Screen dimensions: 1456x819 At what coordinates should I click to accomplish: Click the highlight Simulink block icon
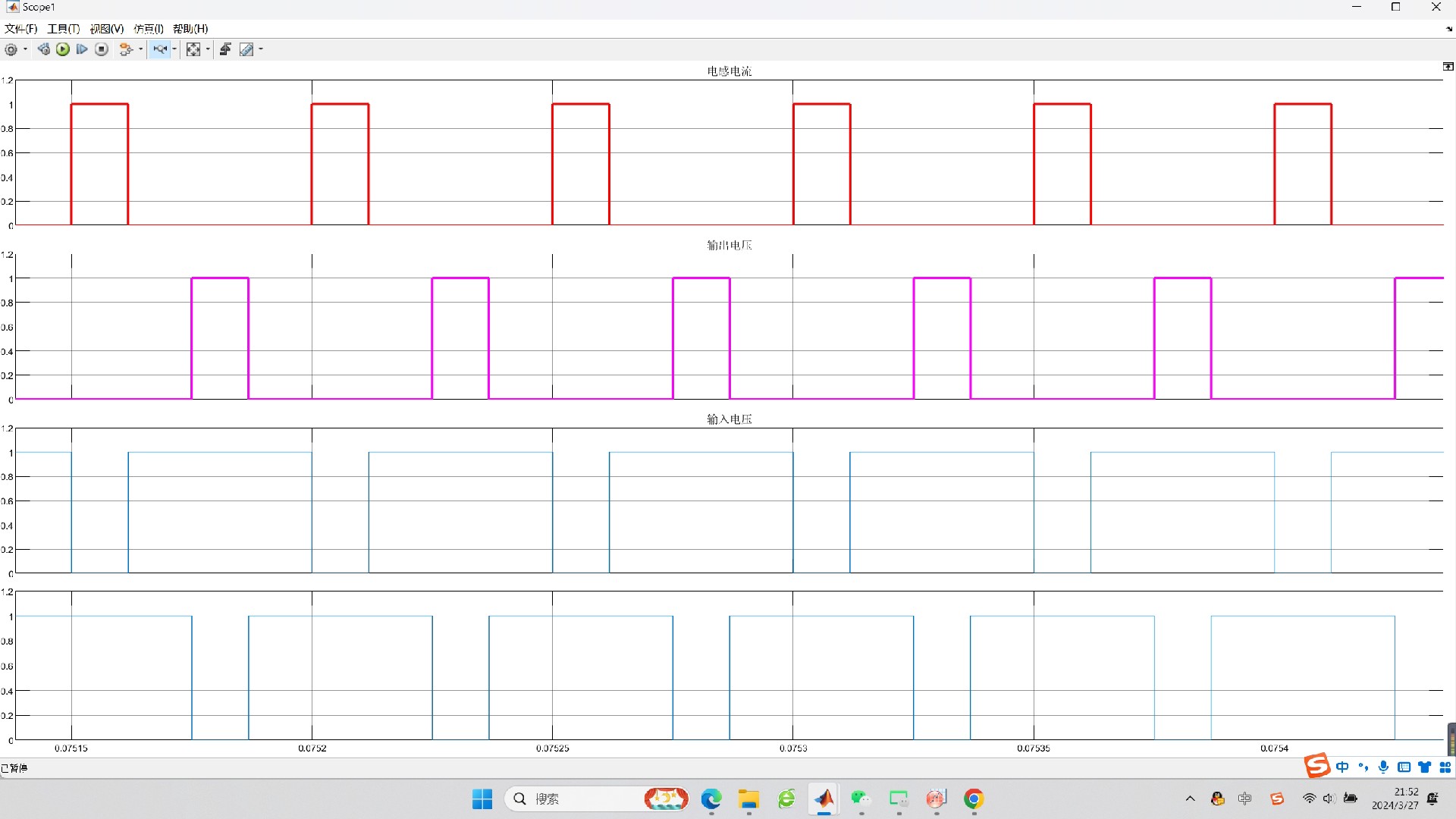[125, 49]
